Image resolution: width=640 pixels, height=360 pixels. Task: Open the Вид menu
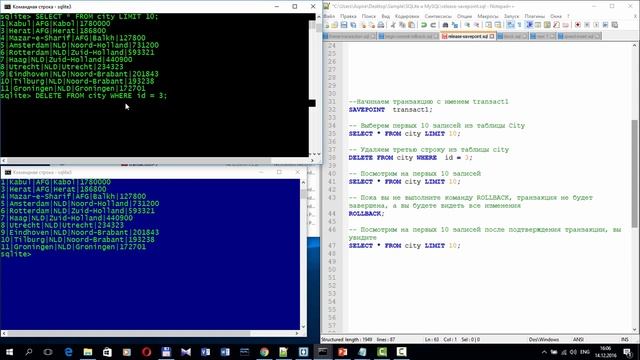point(386,16)
